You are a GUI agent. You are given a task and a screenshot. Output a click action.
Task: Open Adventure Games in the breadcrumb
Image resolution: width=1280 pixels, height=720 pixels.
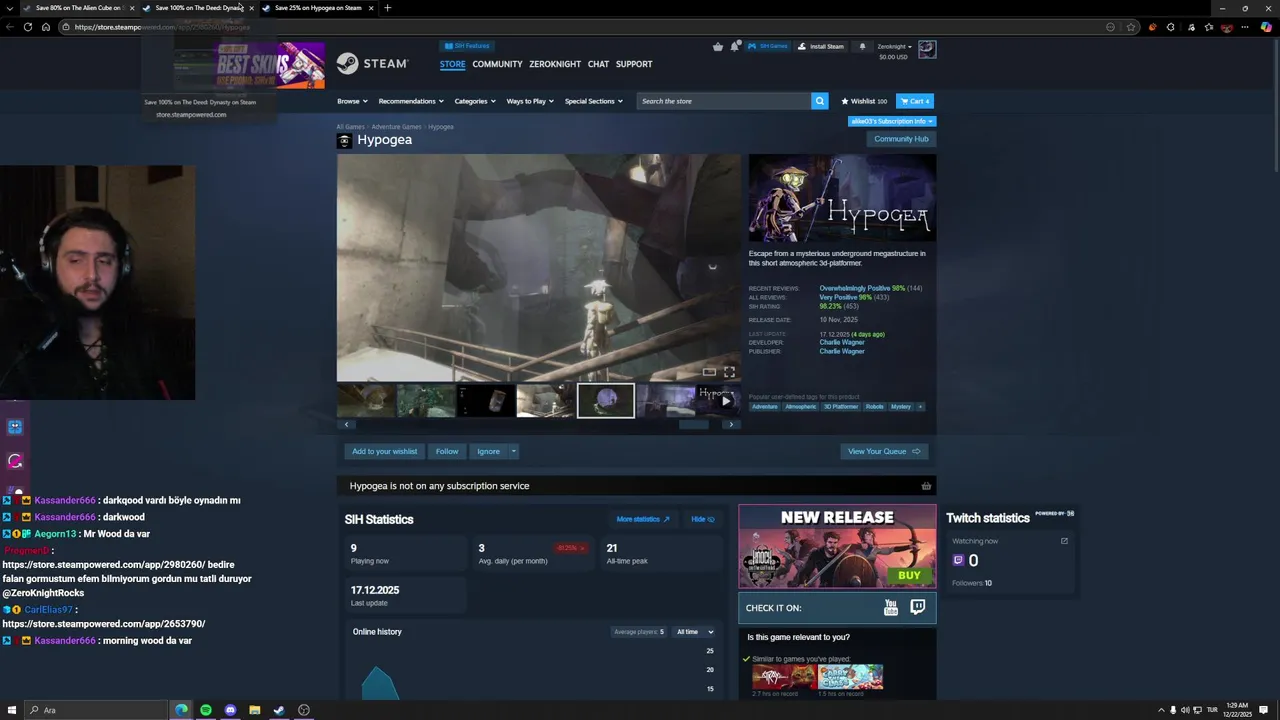(397, 127)
